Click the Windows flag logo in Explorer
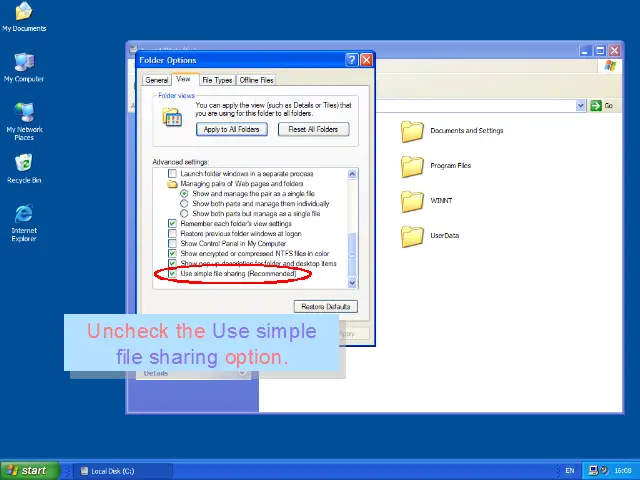The height and width of the screenshot is (480, 640). [611, 66]
